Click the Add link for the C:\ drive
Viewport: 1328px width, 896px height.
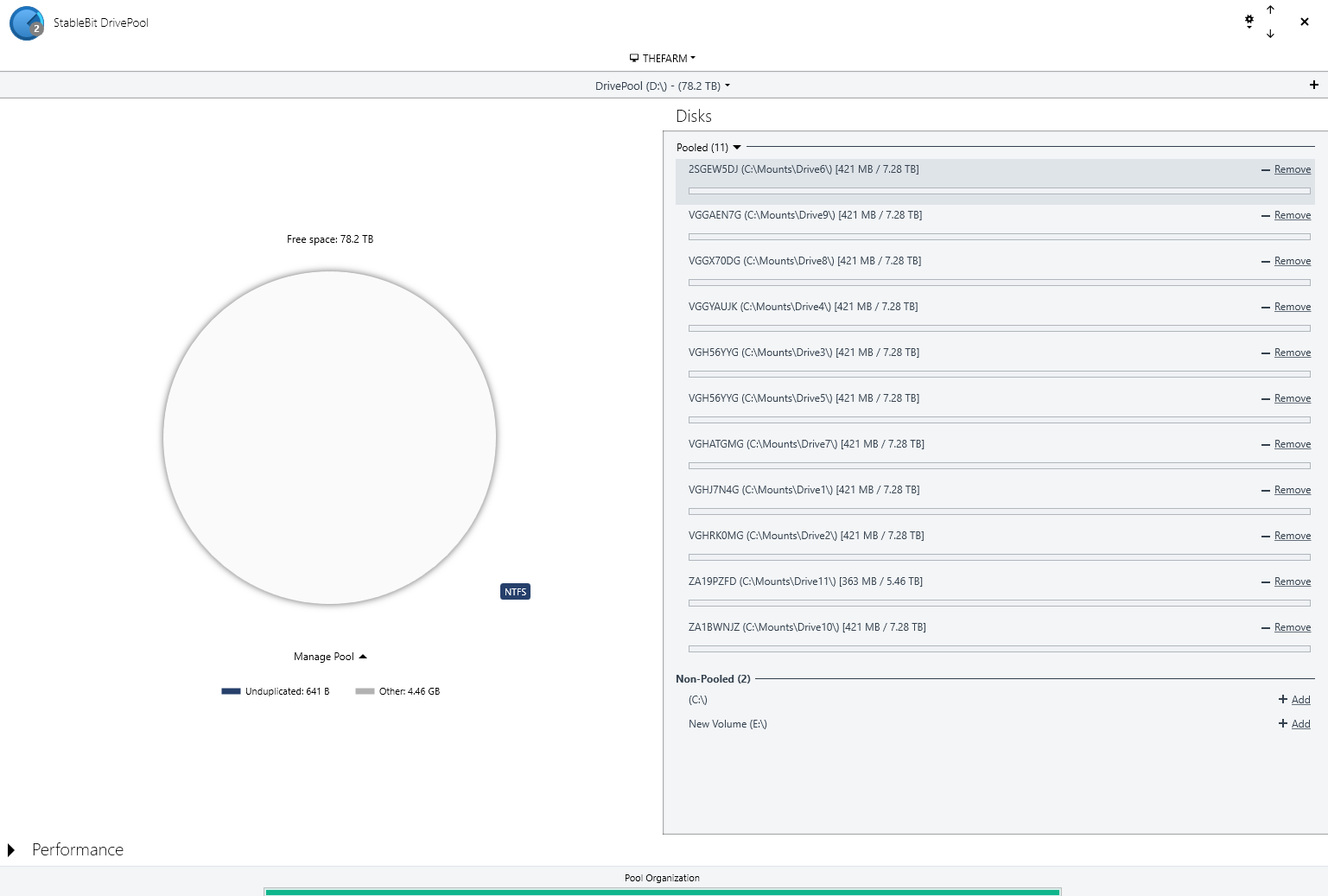pyautogui.click(x=1301, y=700)
